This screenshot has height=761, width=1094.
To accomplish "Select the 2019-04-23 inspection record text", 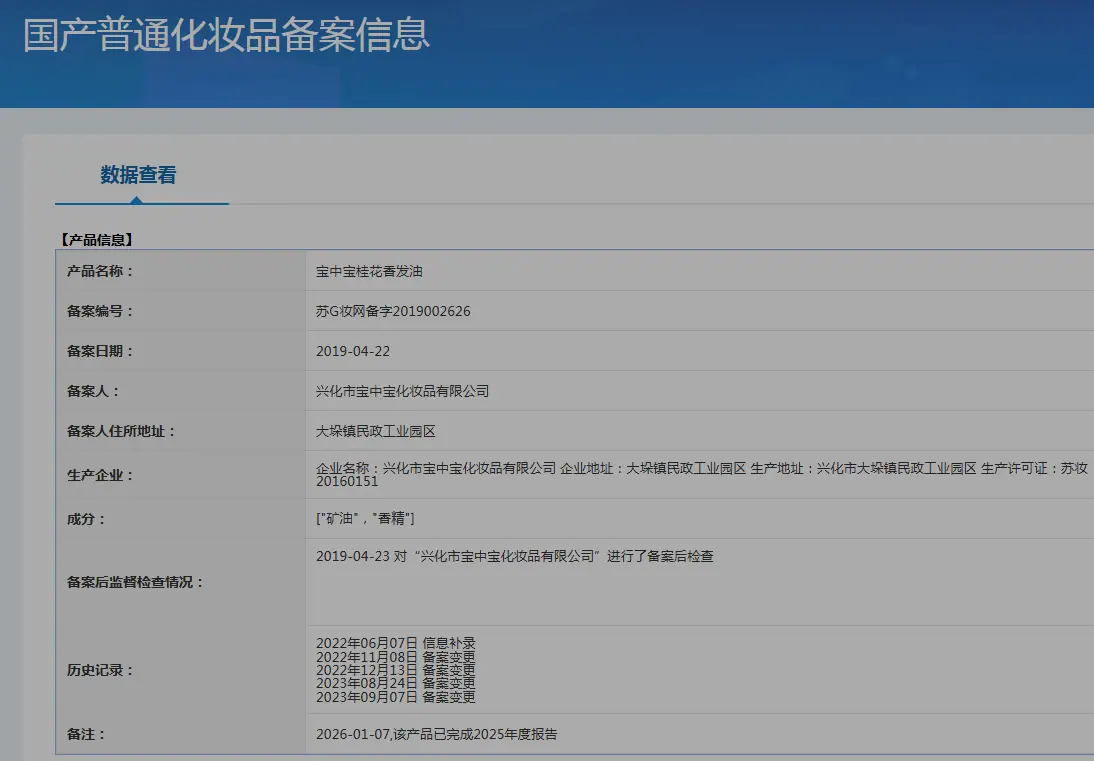I will (x=515, y=556).
